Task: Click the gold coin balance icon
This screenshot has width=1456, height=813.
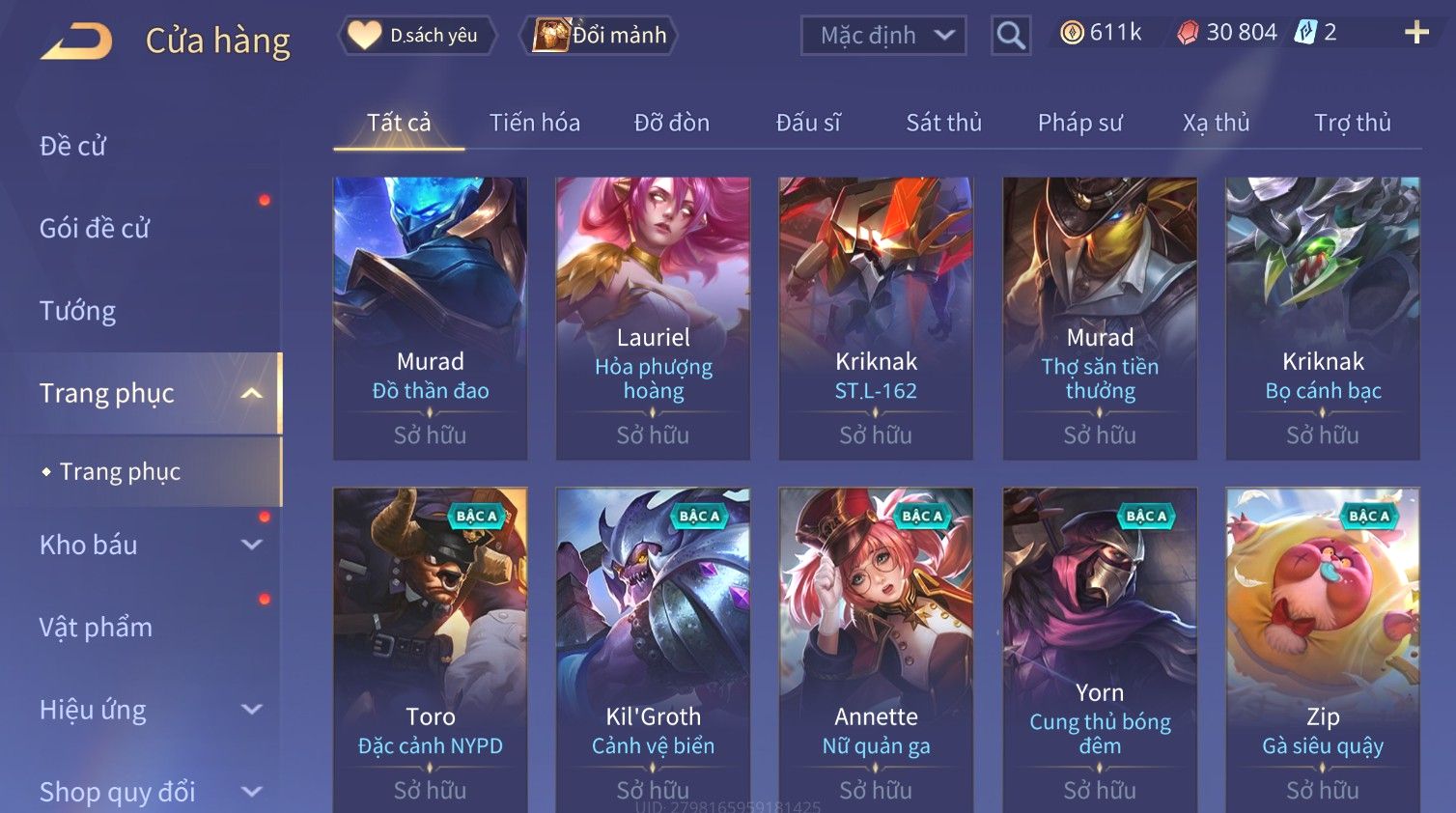Action: 1072,33
